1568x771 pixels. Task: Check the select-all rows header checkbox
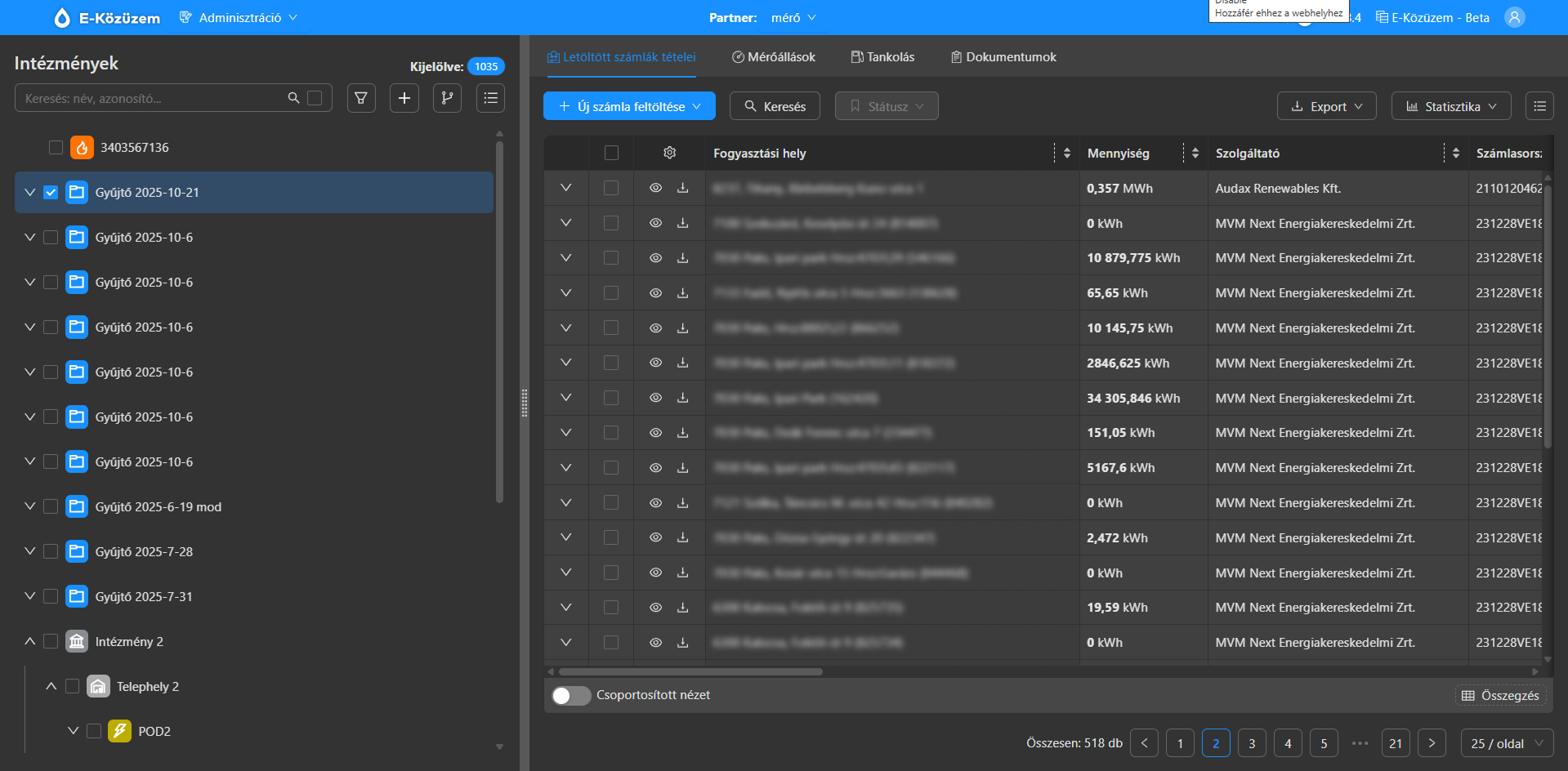[x=611, y=153]
